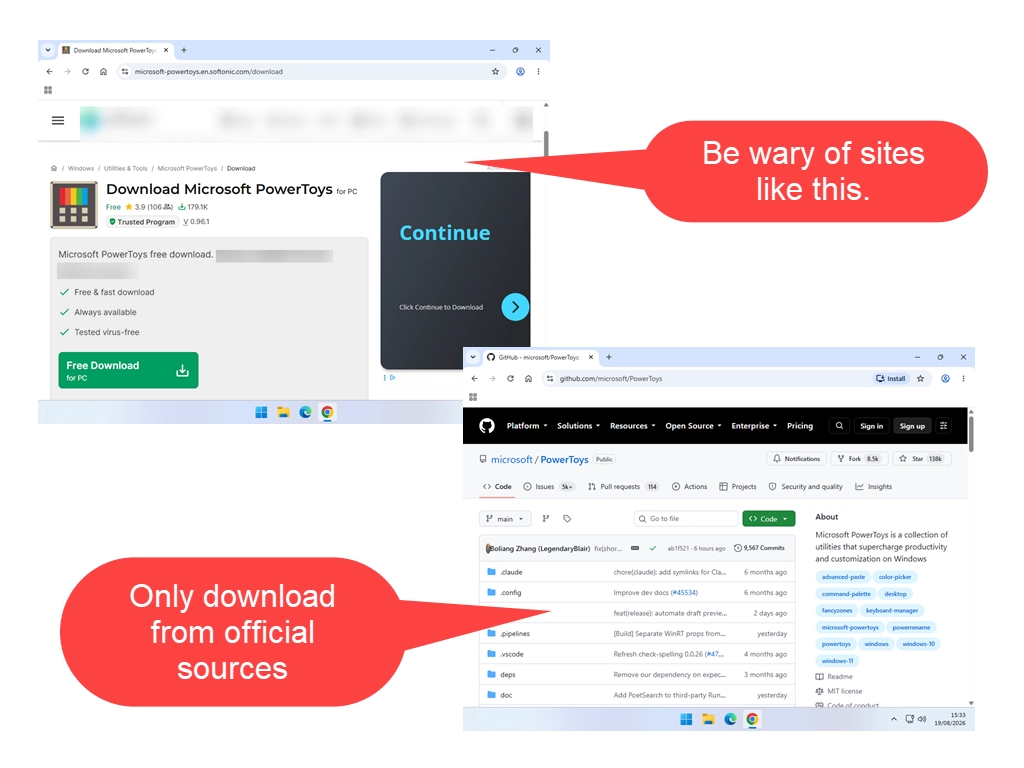Bookmark the GitHub page with the star icon
The image size is (1024, 768).
point(920,379)
